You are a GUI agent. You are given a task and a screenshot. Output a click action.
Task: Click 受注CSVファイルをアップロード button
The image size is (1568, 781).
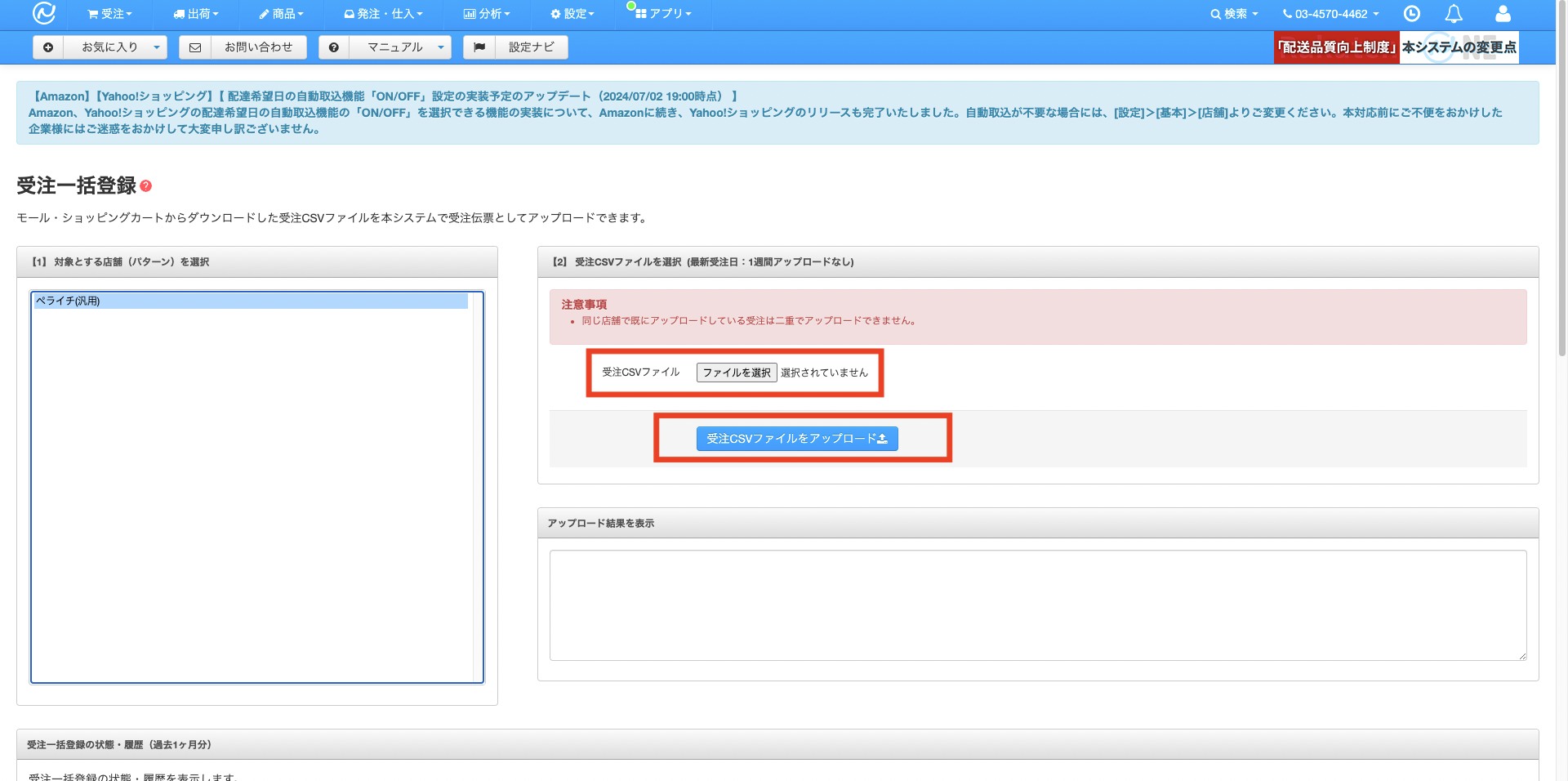(x=797, y=439)
